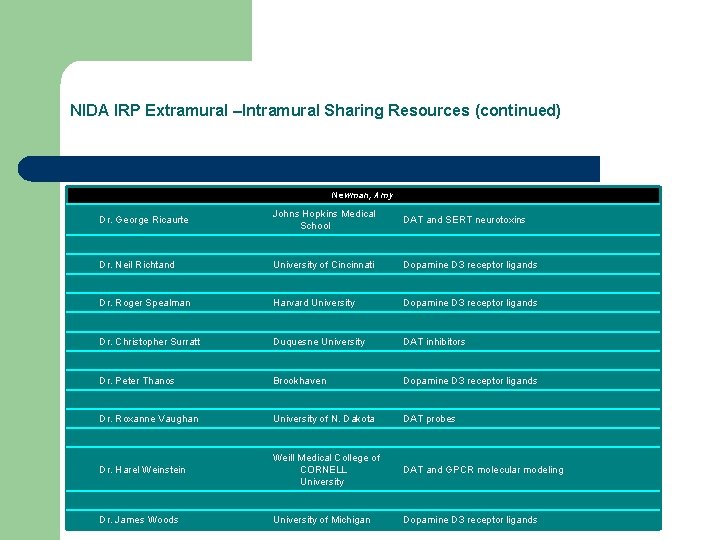This screenshot has height=540, width=720.
Task: Click the name Dr. George Ricaurte
Action: click(144, 219)
